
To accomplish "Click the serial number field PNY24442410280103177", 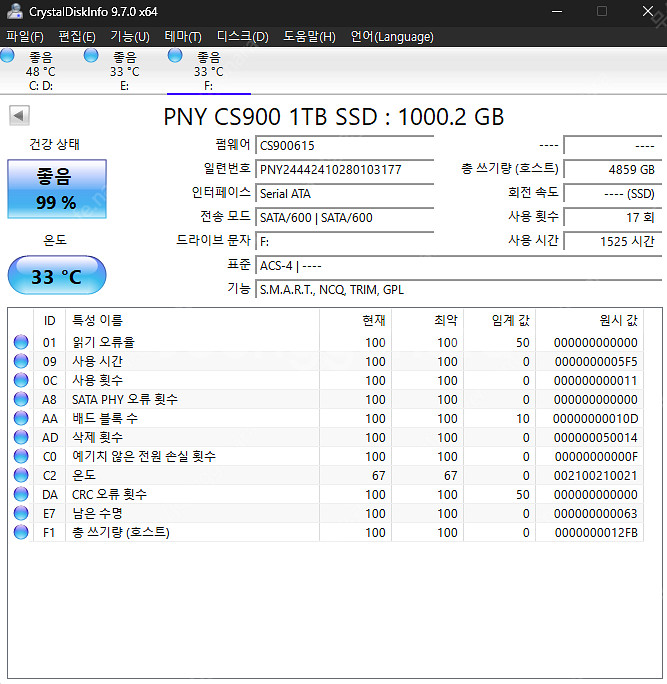I will (x=345, y=169).
